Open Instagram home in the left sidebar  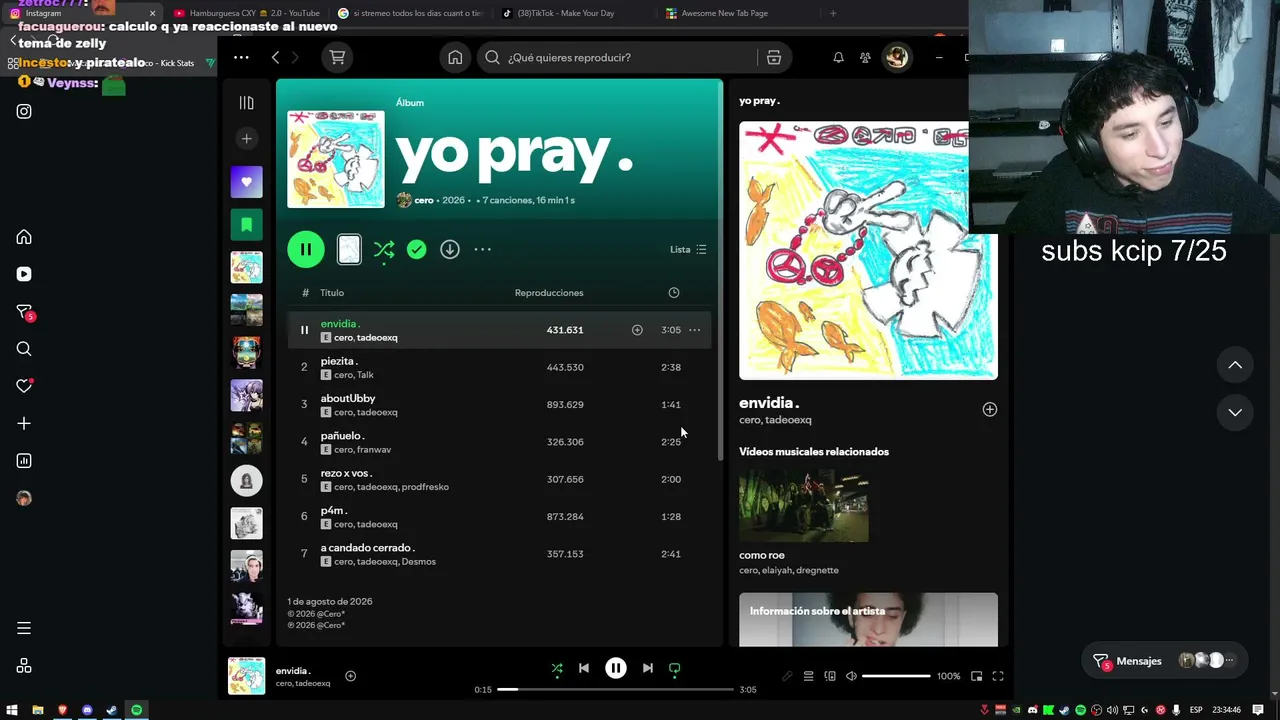tap(24, 237)
